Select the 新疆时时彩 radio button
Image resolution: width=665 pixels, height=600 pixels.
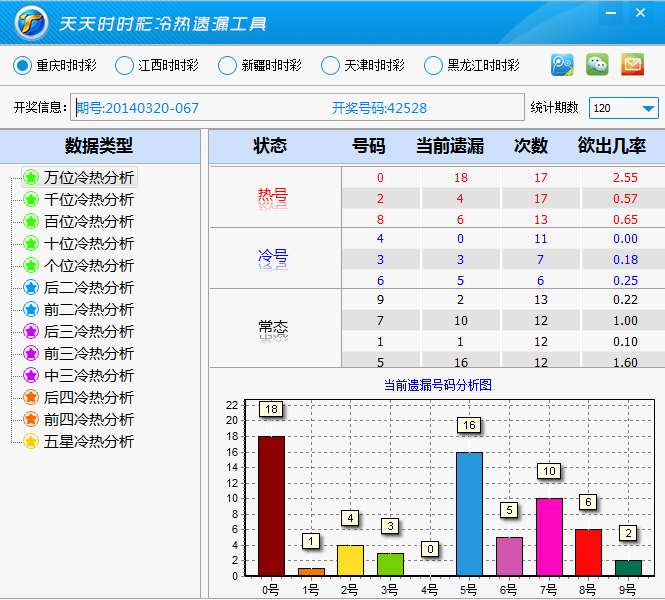tap(227, 66)
